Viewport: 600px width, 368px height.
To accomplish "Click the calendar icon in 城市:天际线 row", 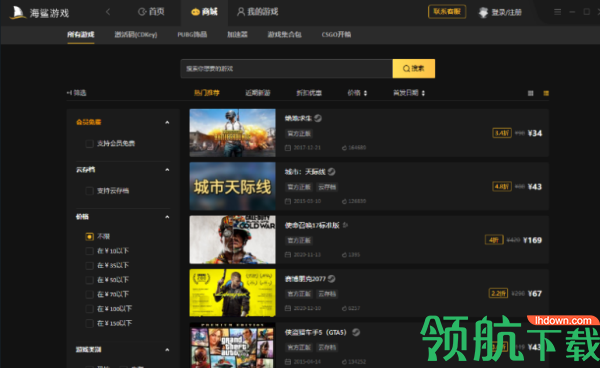I will point(288,201).
